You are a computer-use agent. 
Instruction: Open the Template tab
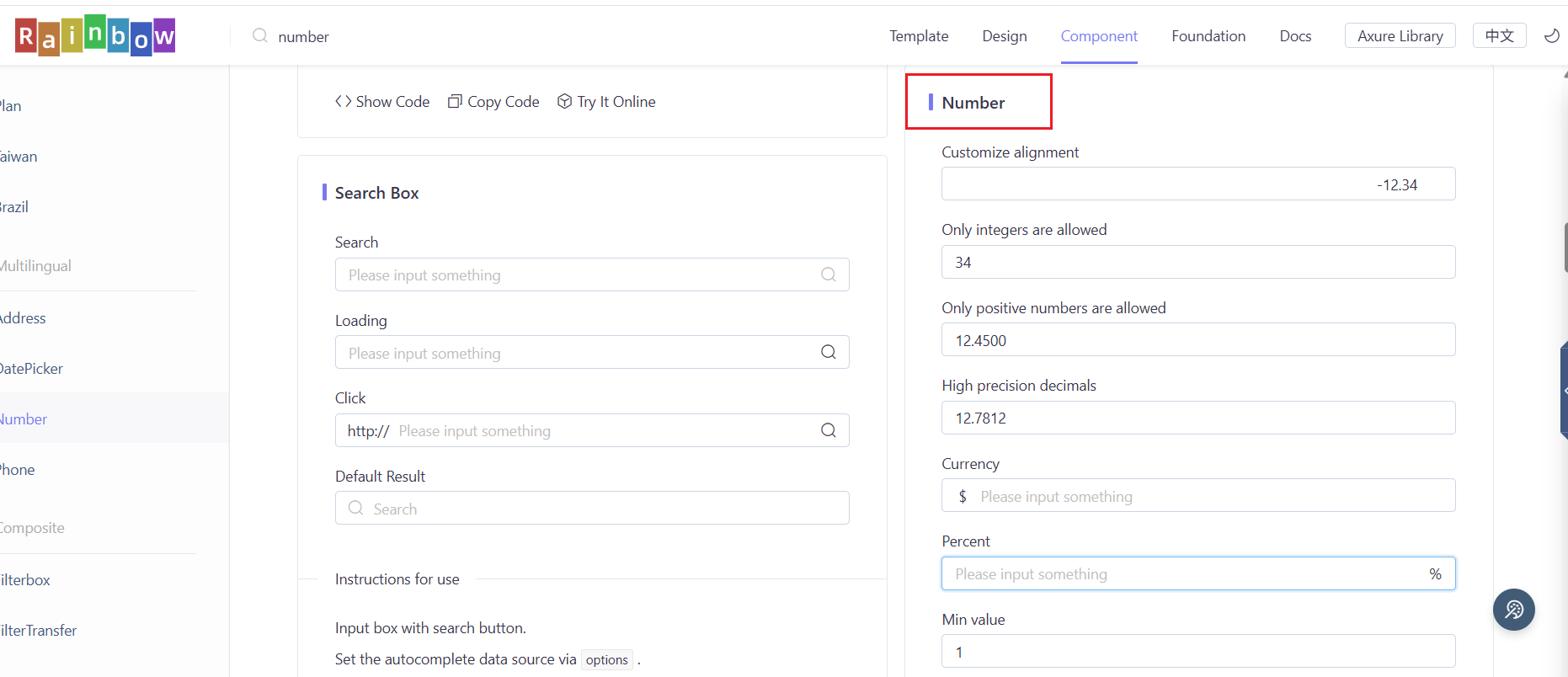coord(919,36)
